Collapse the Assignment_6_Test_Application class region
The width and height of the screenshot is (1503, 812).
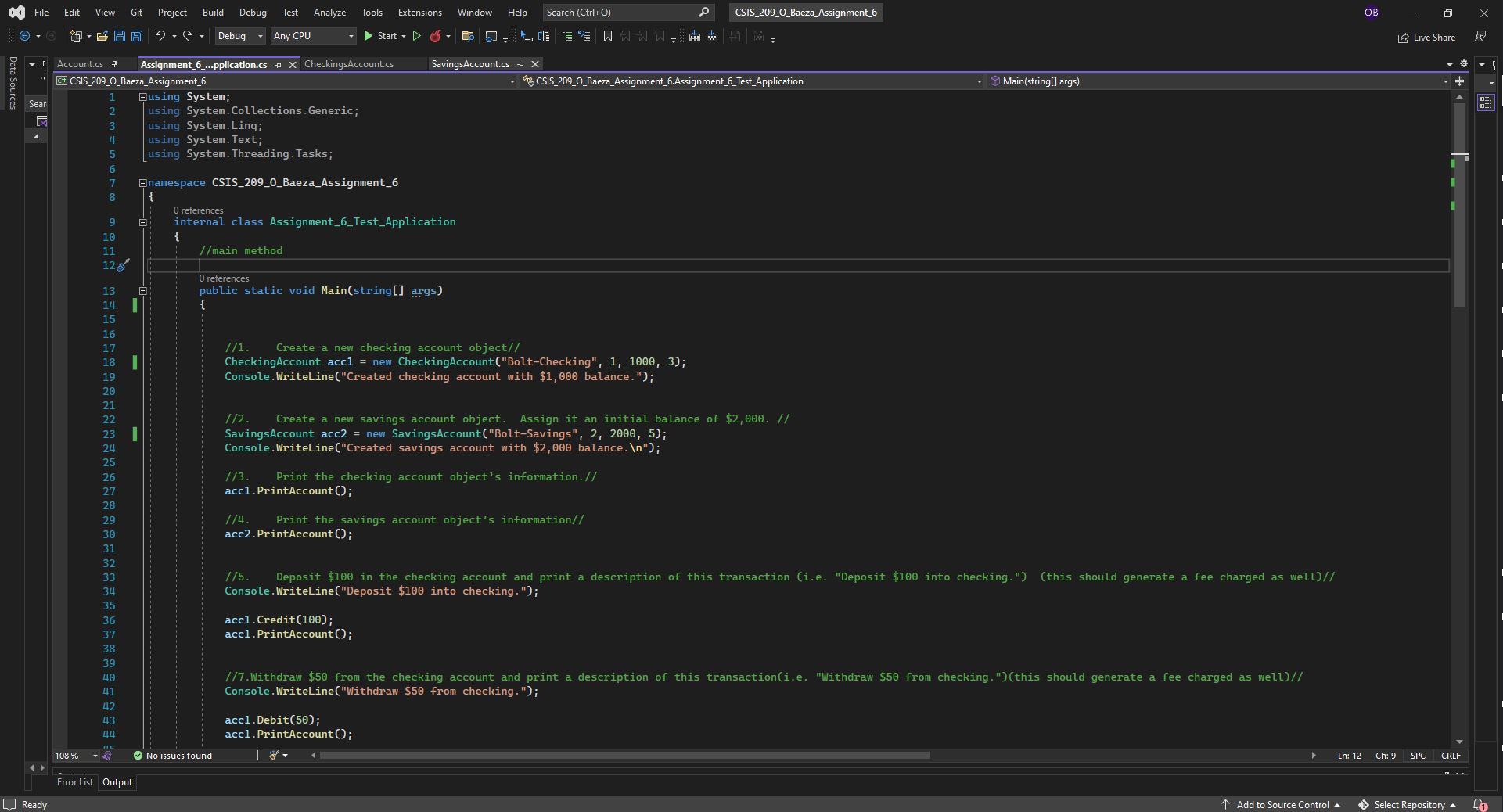tap(143, 223)
